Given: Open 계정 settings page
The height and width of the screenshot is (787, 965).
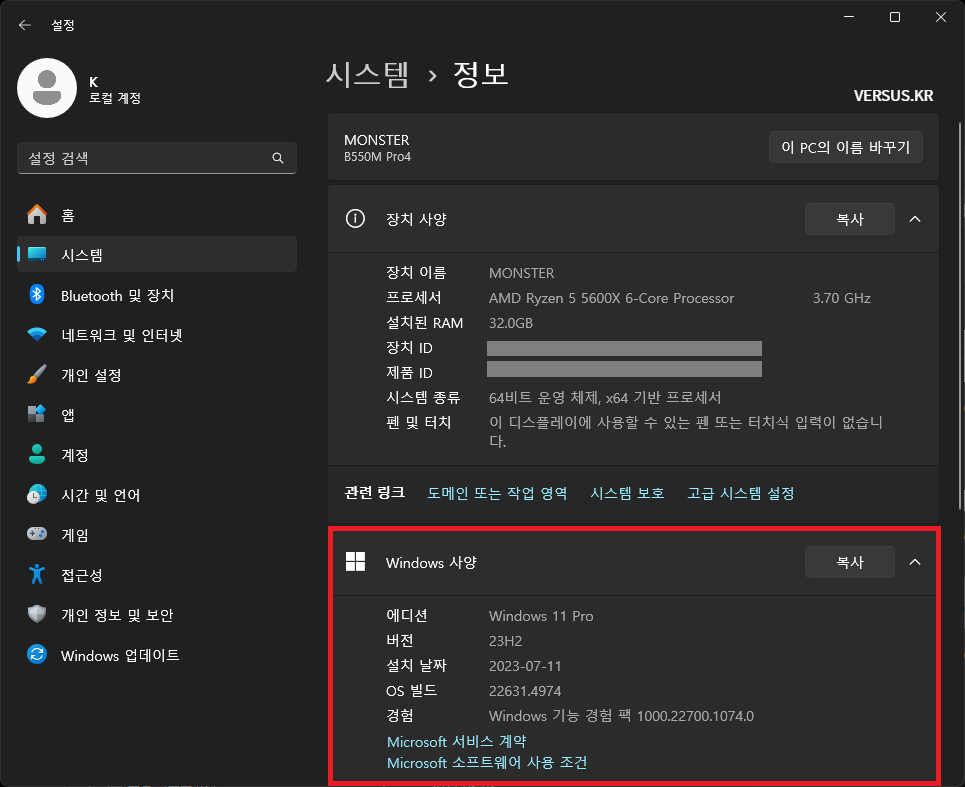Looking at the screenshot, I should [157, 454].
